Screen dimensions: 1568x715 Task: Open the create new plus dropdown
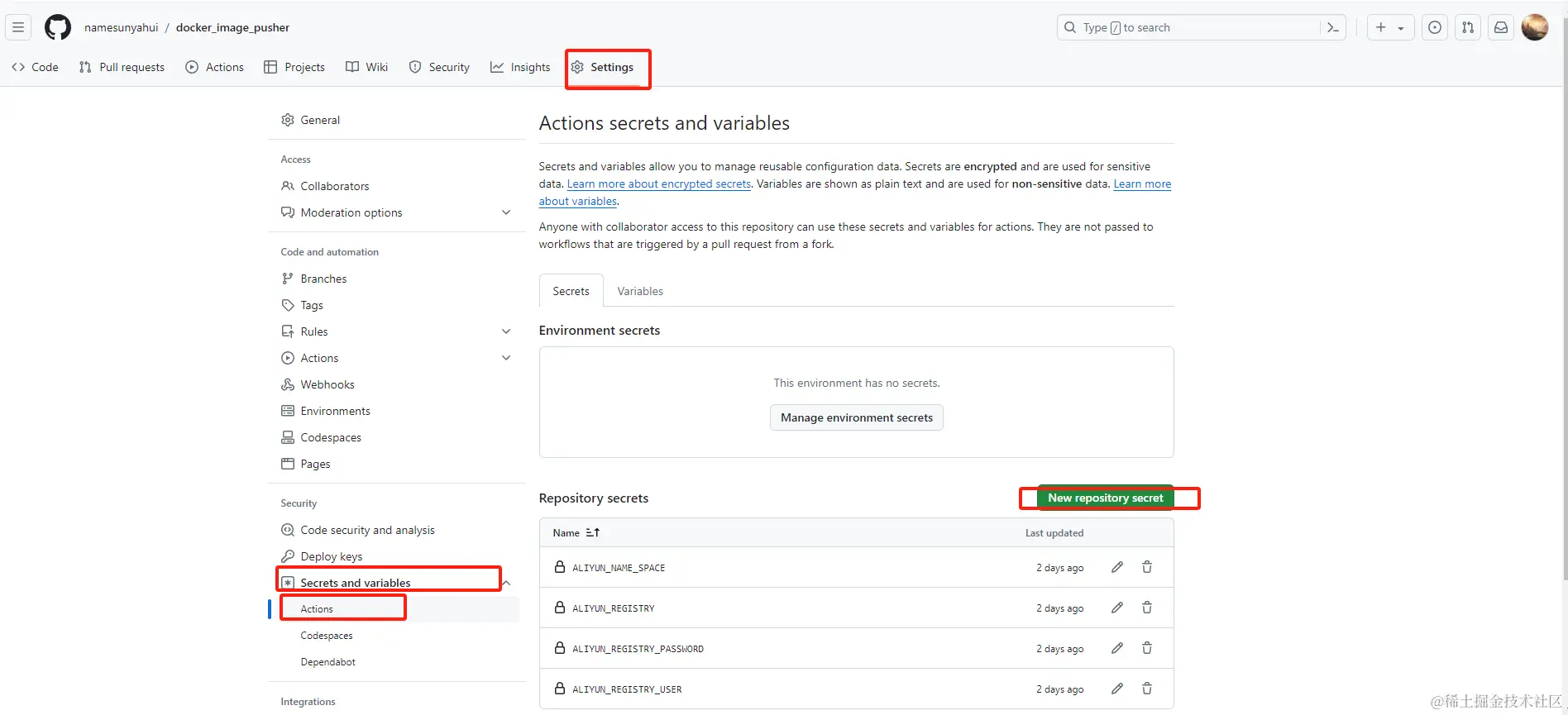click(x=1390, y=27)
